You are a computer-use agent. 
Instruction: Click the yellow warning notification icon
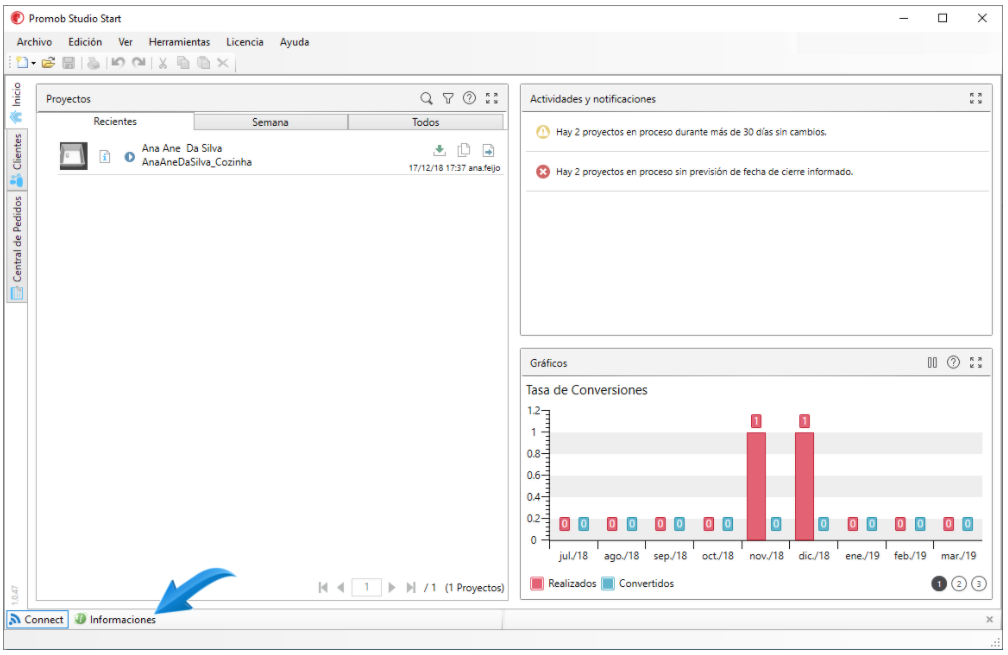coord(543,132)
